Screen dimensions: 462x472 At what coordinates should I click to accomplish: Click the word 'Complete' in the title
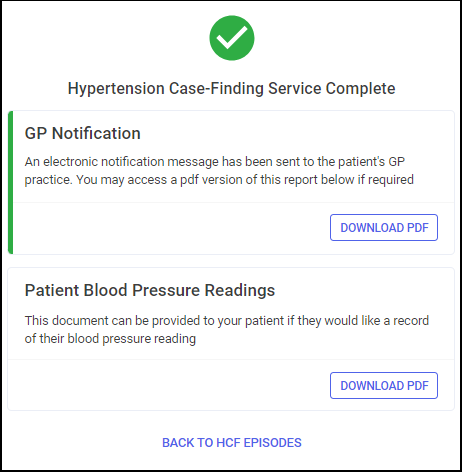click(x=361, y=89)
